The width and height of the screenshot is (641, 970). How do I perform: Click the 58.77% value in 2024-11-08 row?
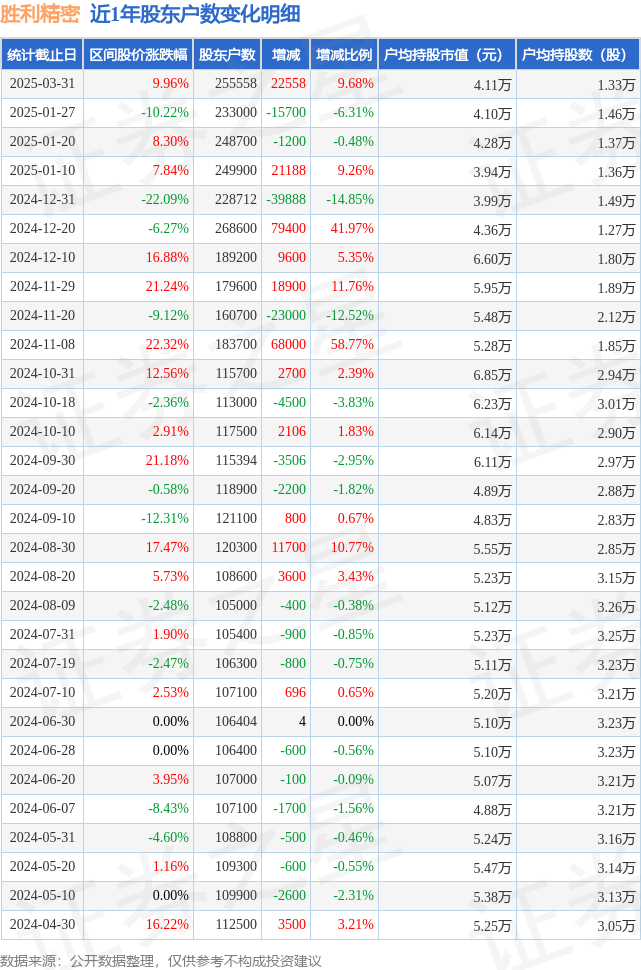352,344
